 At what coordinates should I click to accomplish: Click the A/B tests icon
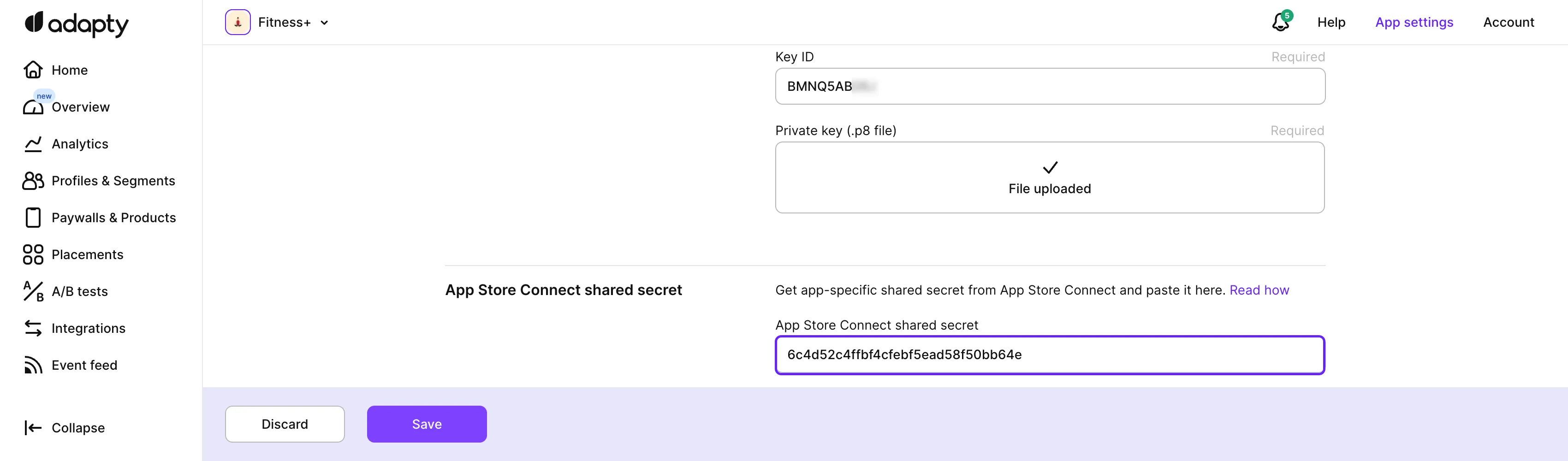click(x=33, y=291)
